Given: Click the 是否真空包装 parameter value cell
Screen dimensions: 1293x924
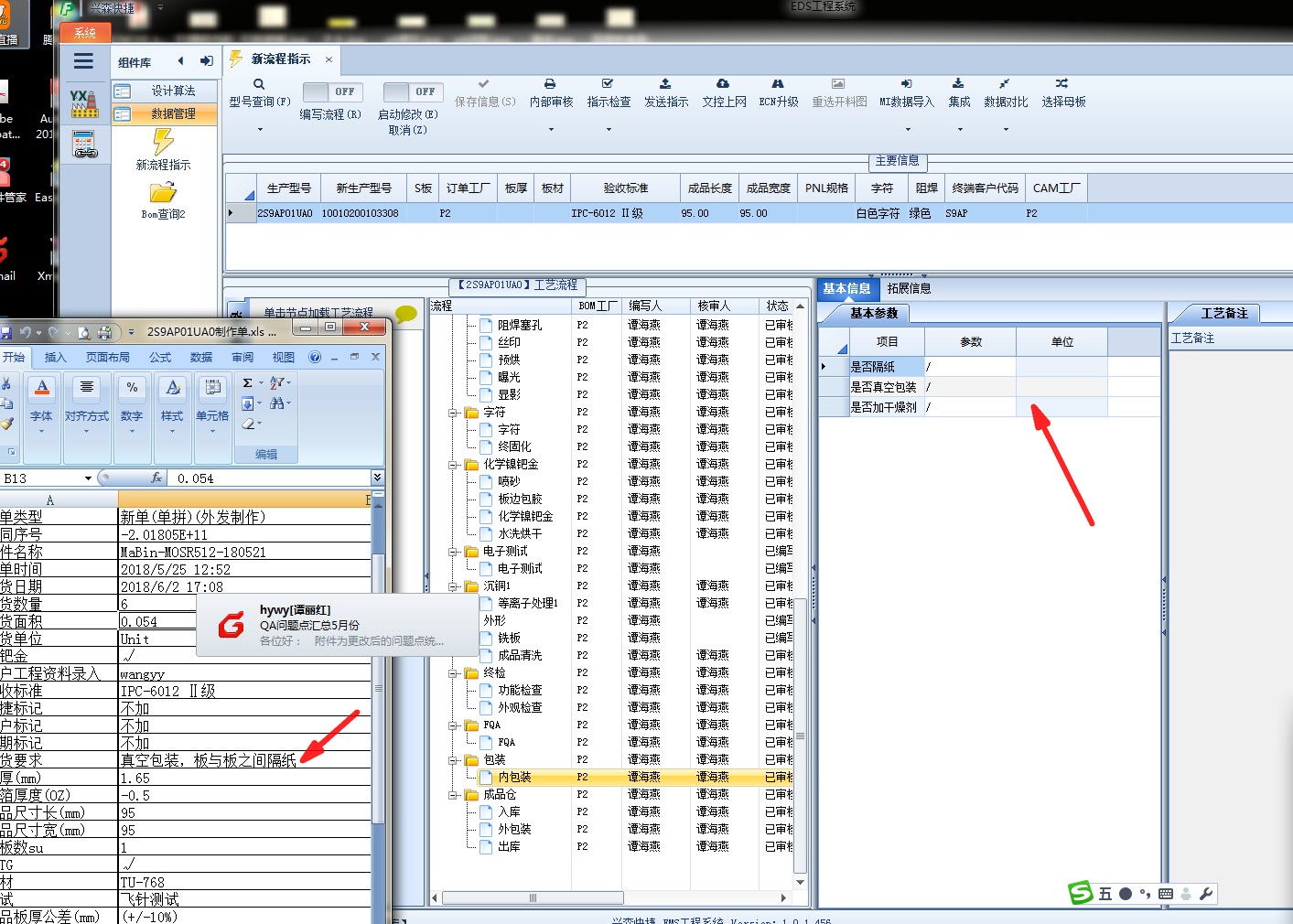Looking at the screenshot, I should [x=970, y=387].
